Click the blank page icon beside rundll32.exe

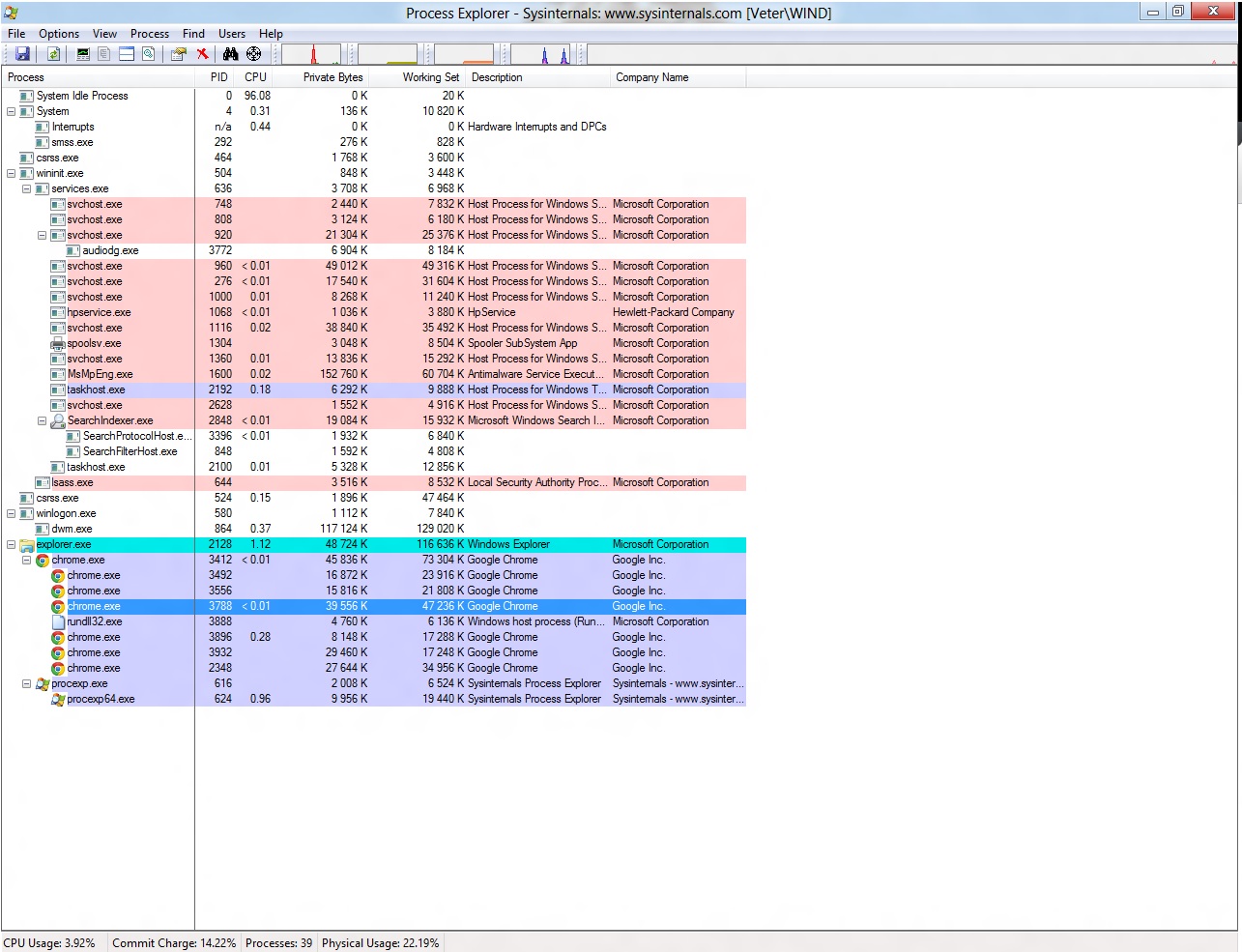tap(58, 622)
